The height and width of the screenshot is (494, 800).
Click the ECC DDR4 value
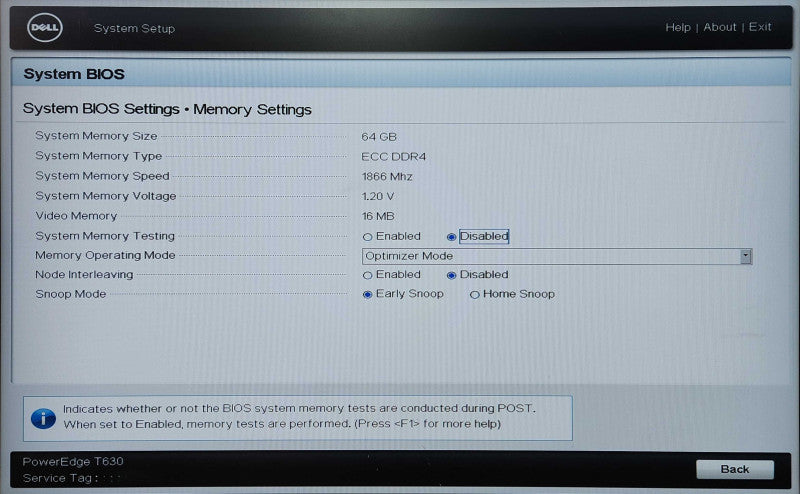393,157
